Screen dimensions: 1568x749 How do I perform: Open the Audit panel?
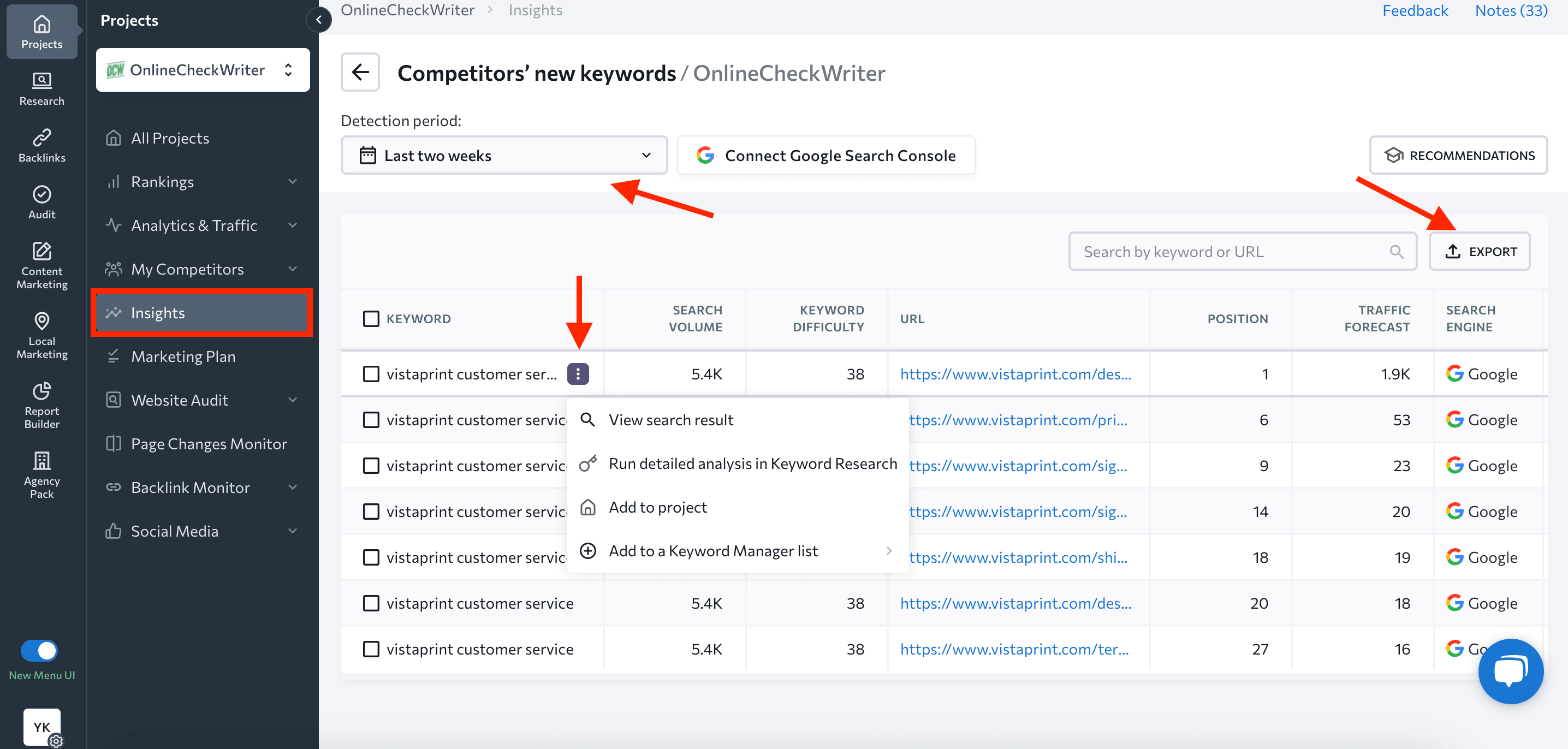[x=41, y=201]
